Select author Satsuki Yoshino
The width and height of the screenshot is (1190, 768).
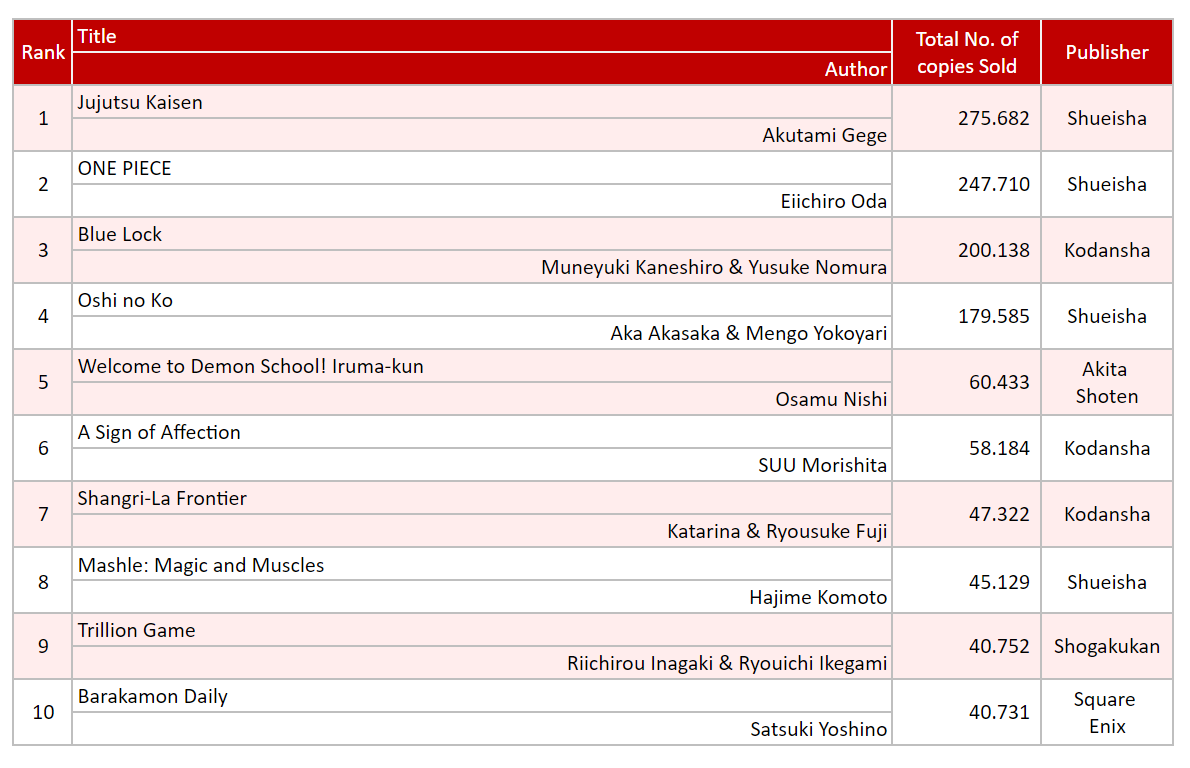pyautogui.click(x=818, y=729)
